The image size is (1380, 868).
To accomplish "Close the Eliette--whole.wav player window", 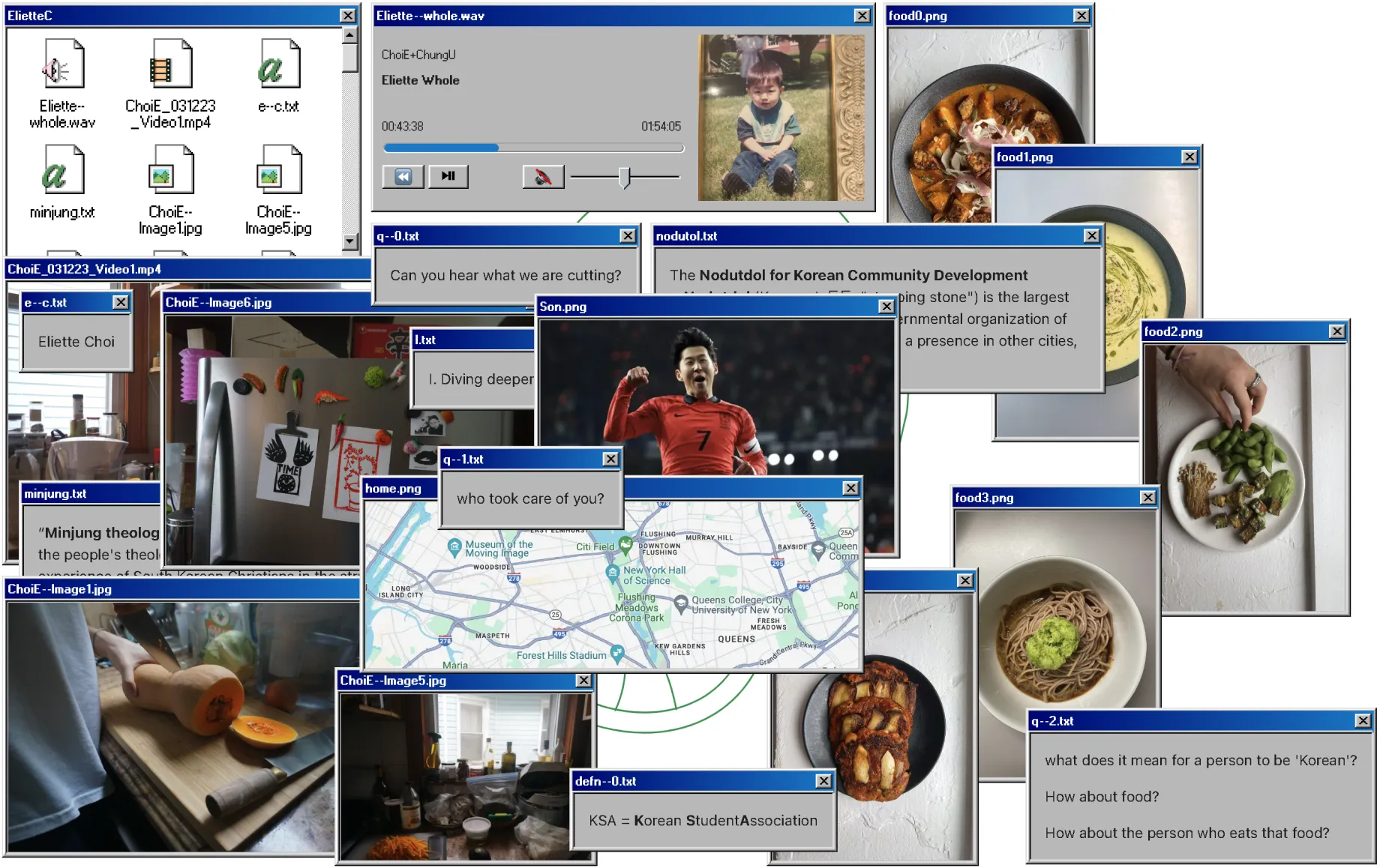I will click(862, 16).
